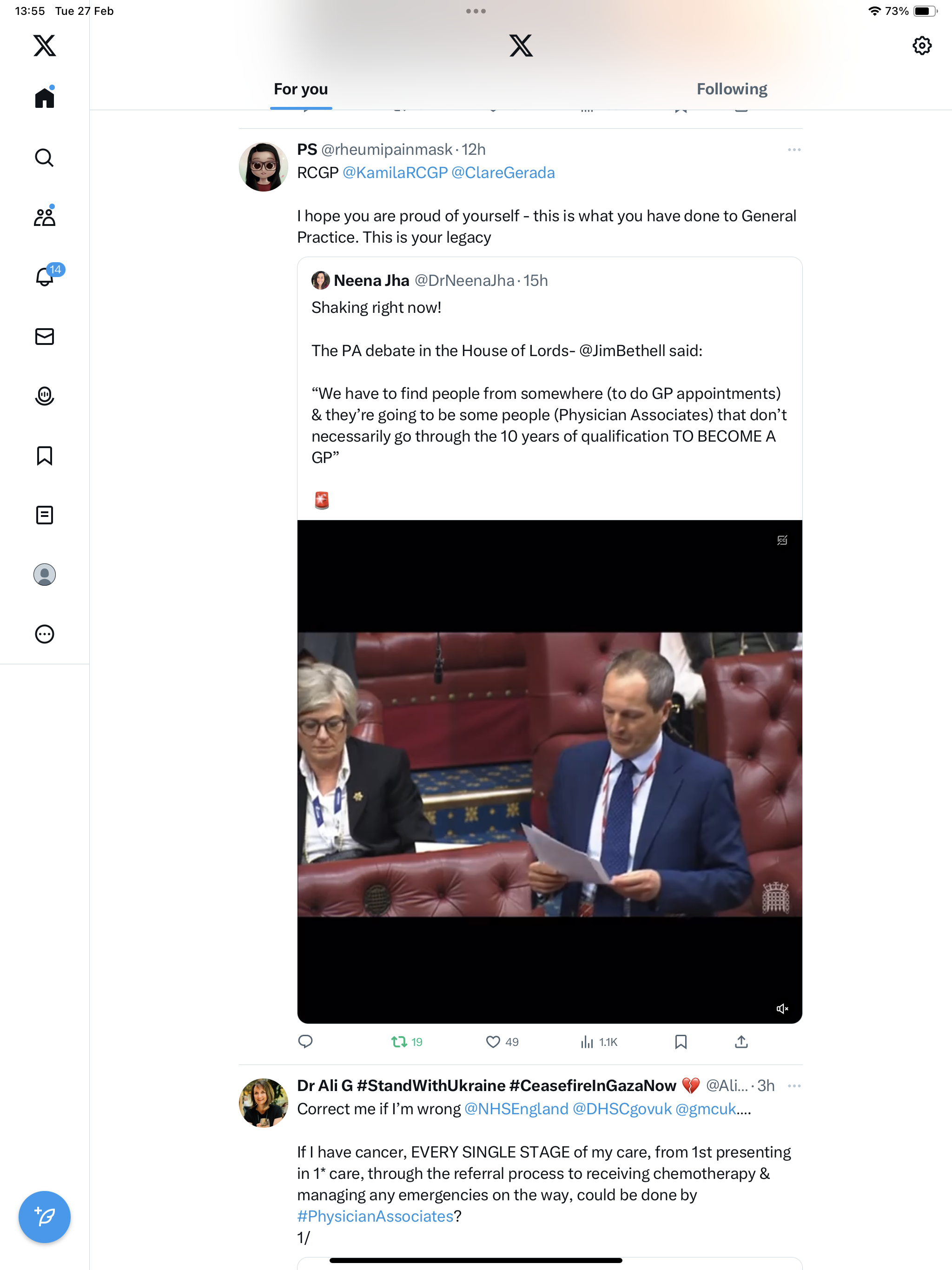Open Bookmarks in the sidebar
This screenshot has width=952, height=1270.
tap(44, 455)
